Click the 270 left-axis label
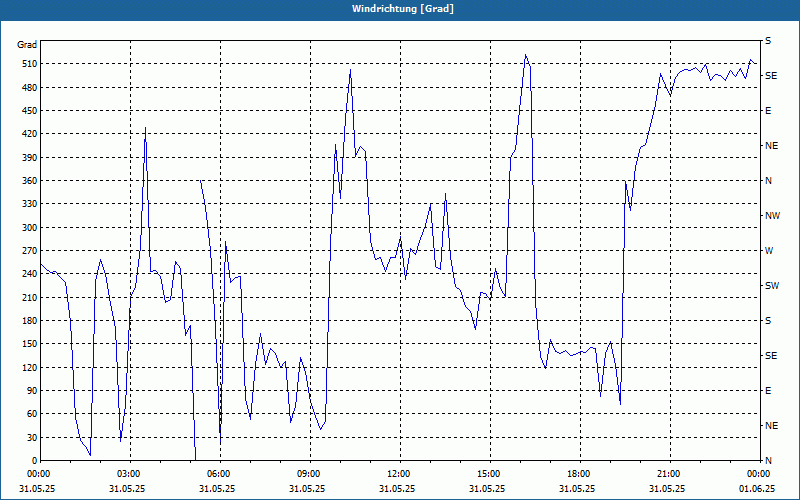The image size is (800, 500). [29, 251]
